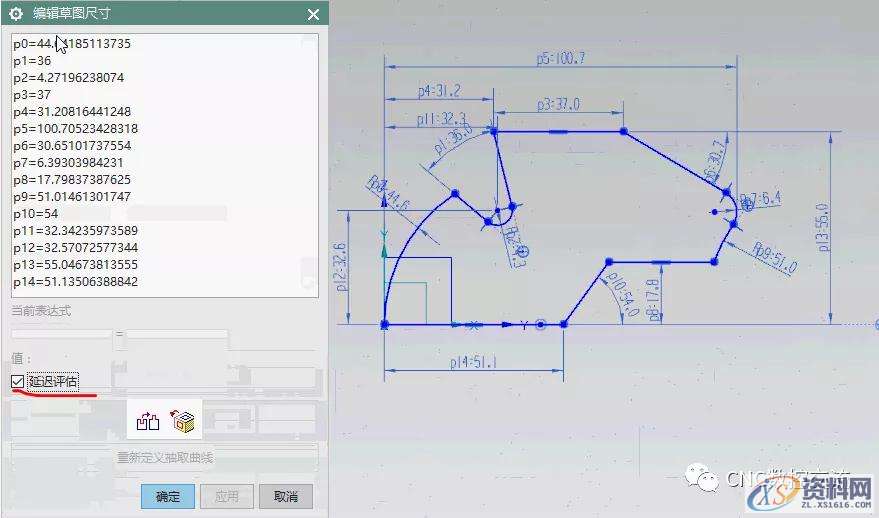Choose p3=37 from the dimension list
This screenshot has height=518, width=879.
coord(32,95)
